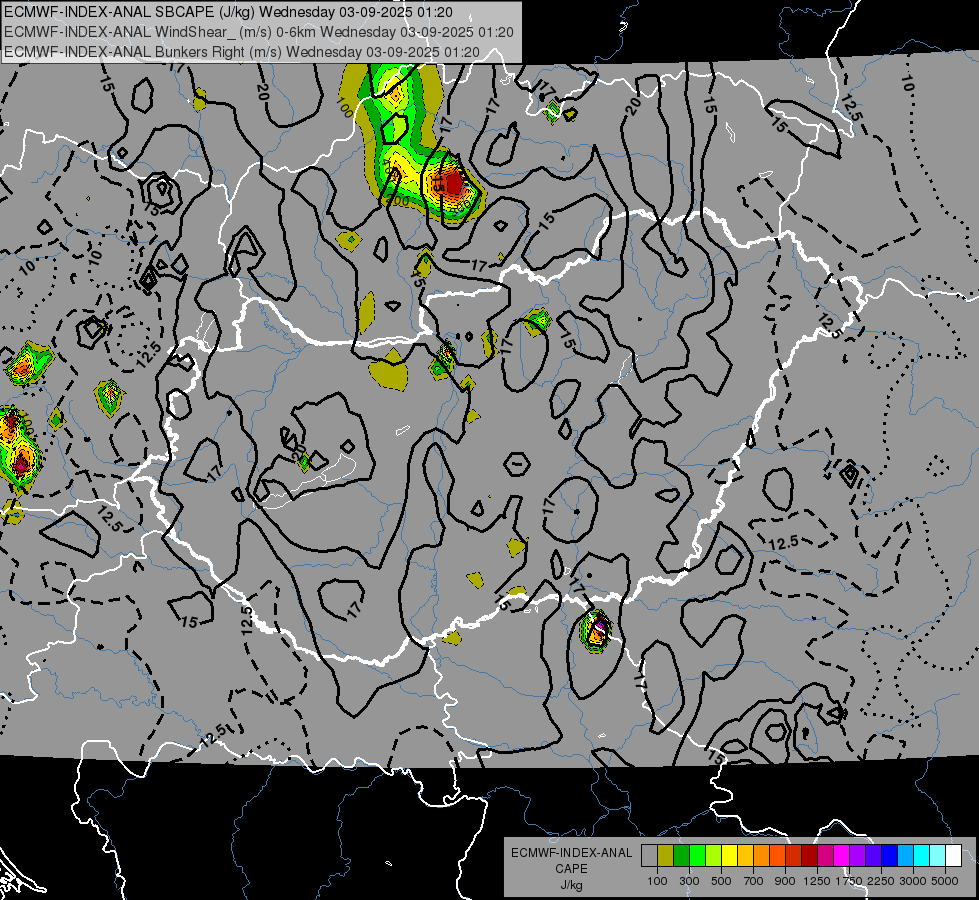Click the gray swatch in the CAPE legend

(x=649, y=856)
